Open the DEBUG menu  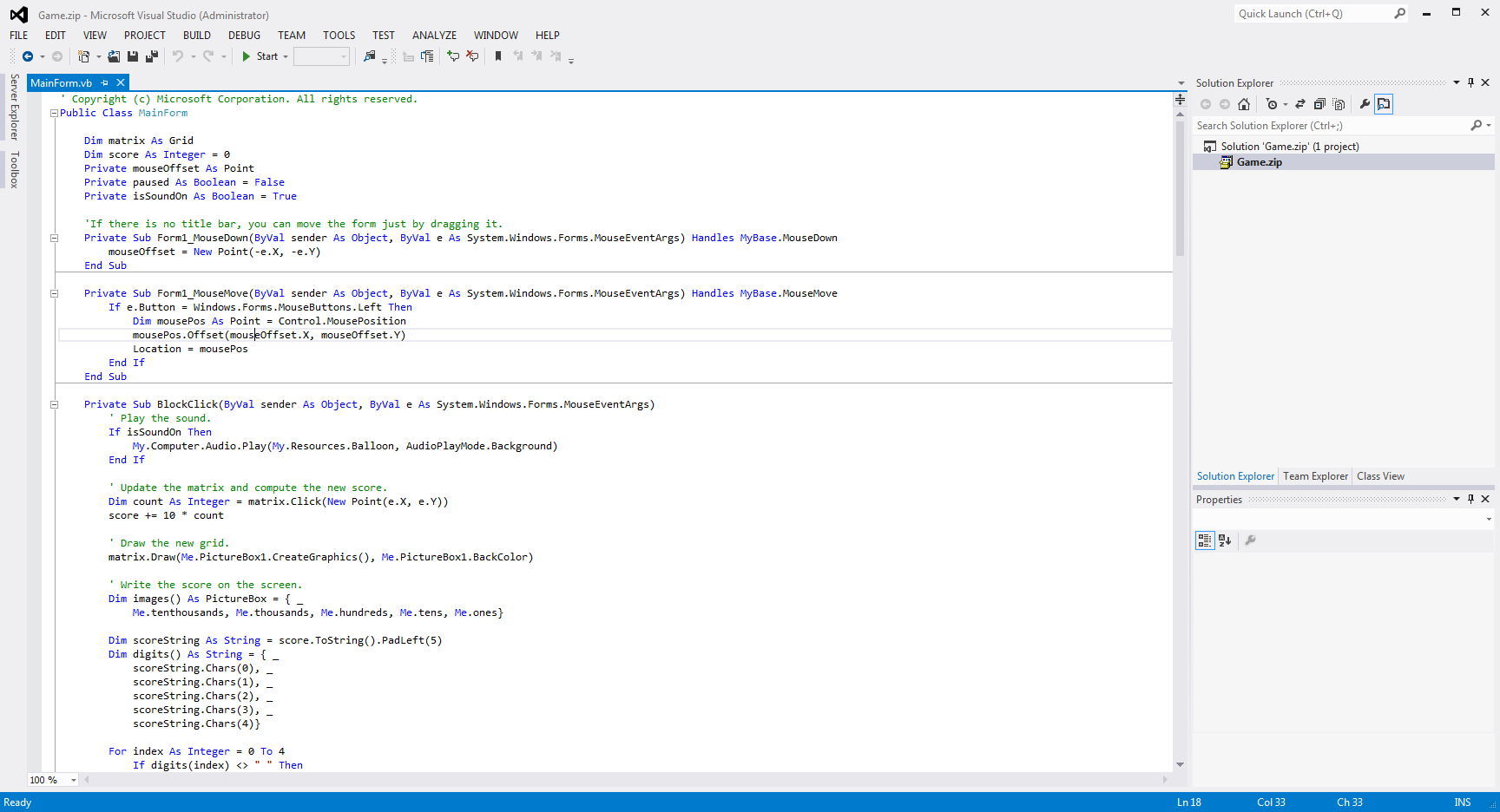tap(244, 36)
